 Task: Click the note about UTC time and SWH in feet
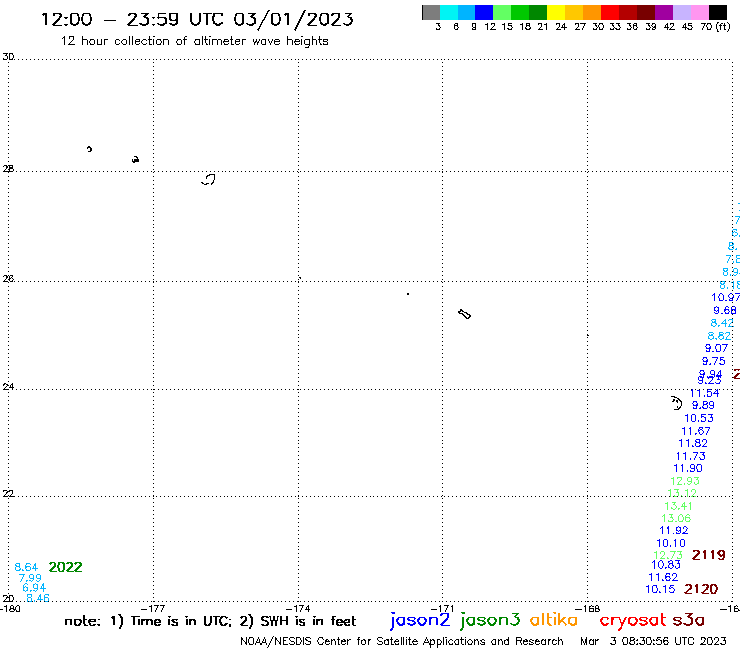click(x=210, y=621)
